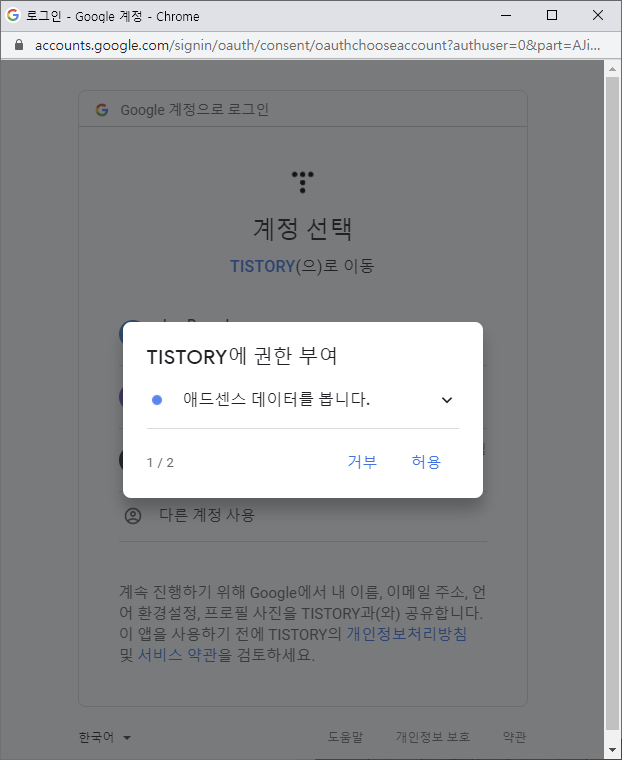Image resolution: width=622 pixels, height=760 pixels.
Task: Click the TISTORY dots logo icon
Action: 303,182
